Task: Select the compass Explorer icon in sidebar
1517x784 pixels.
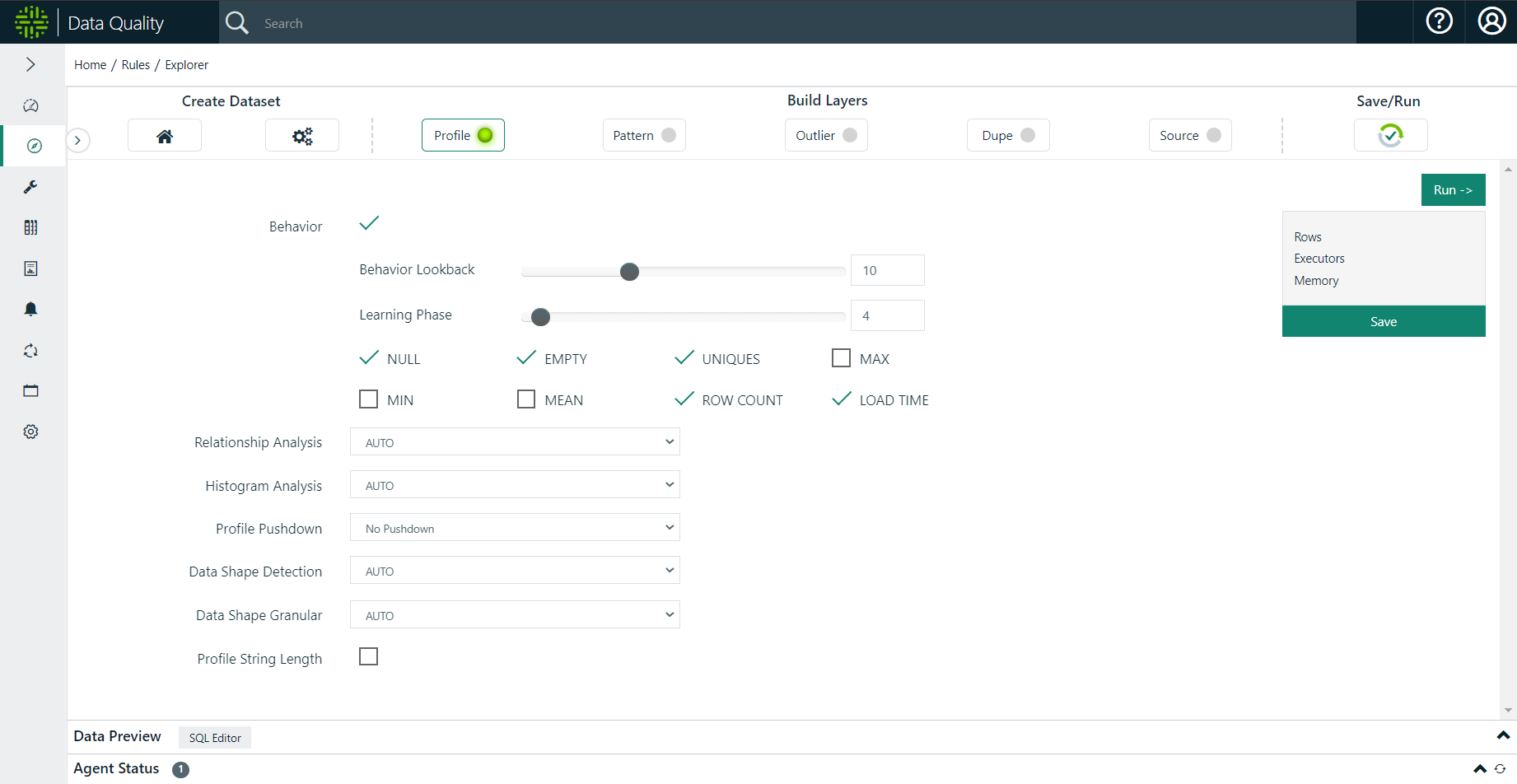Action: point(33,145)
